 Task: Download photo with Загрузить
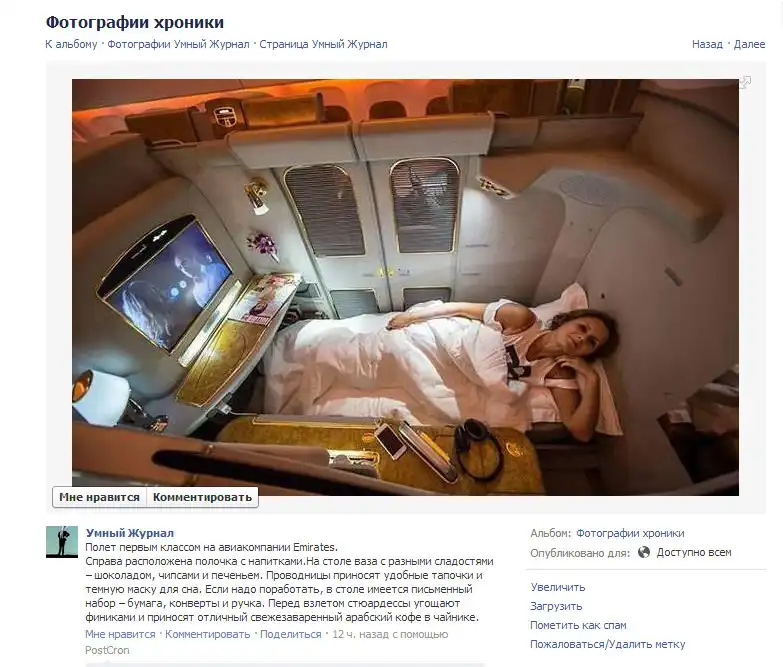click(x=556, y=606)
